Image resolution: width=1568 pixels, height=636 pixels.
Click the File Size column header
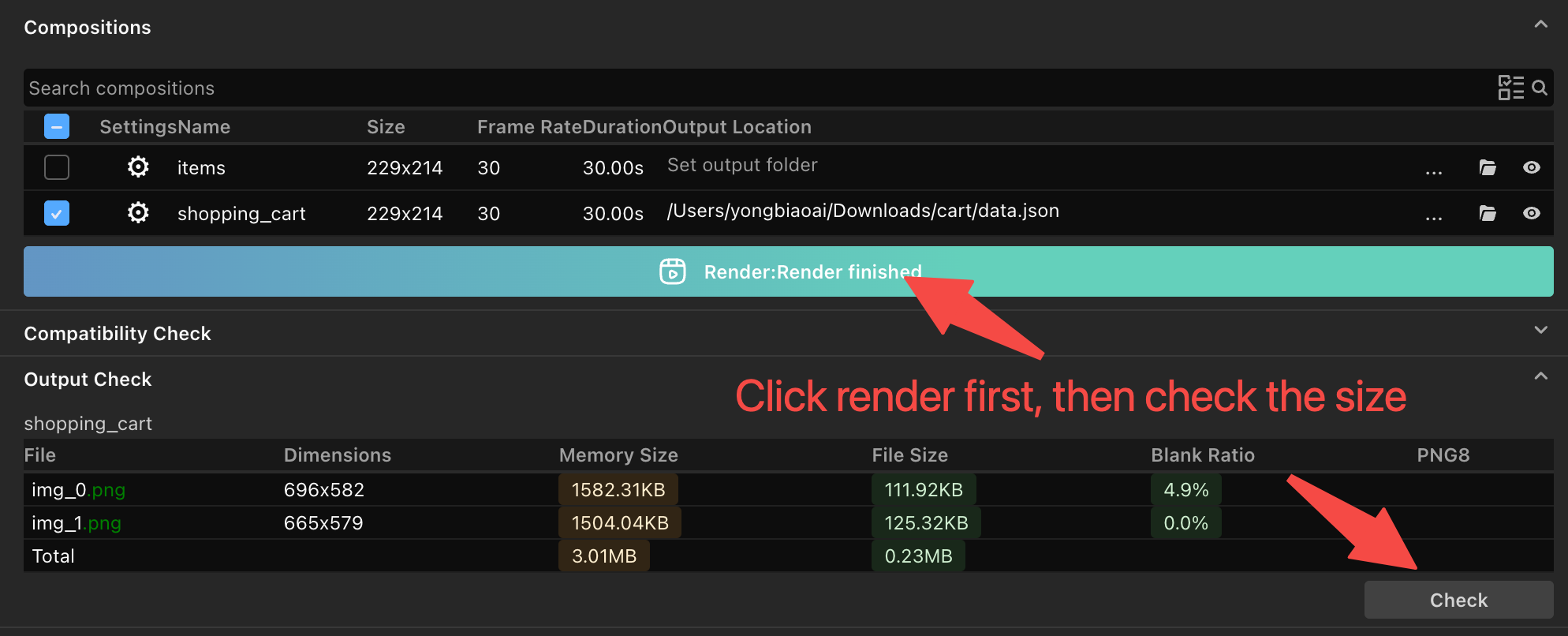(x=909, y=455)
